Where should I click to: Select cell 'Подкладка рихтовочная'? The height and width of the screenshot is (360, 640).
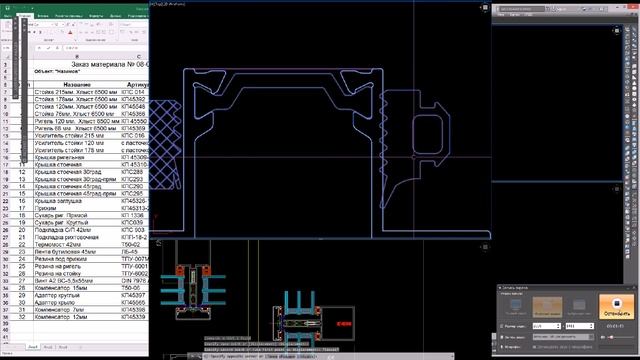click(x=77, y=237)
